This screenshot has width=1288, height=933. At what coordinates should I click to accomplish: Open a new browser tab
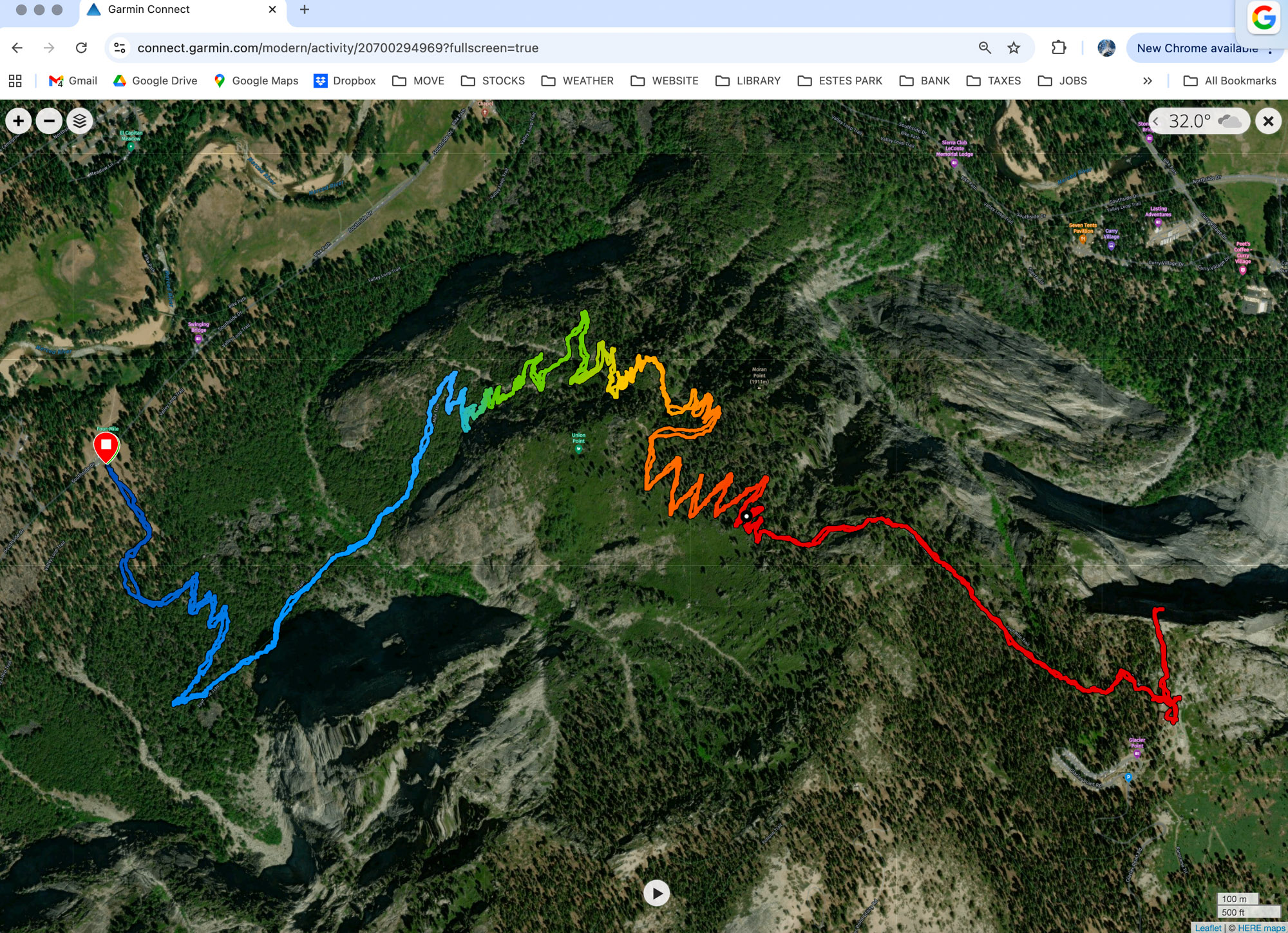pyautogui.click(x=305, y=10)
